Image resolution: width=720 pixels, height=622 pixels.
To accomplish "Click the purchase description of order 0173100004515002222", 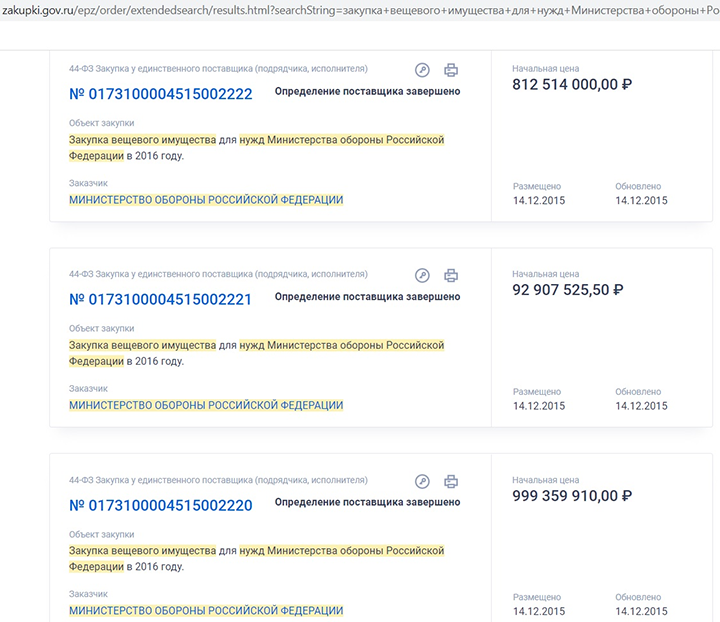I will [256, 148].
